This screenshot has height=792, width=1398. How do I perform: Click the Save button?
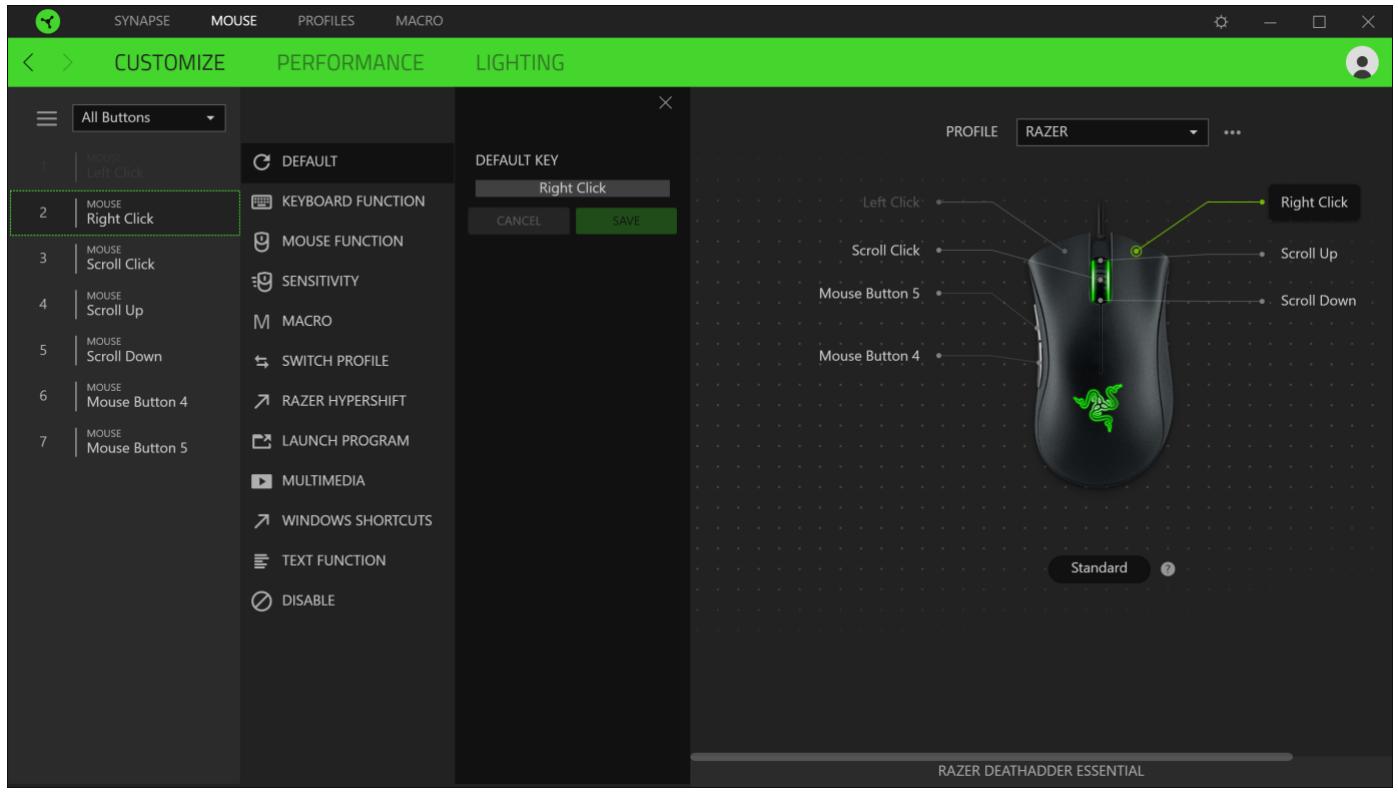(x=626, y=221)
